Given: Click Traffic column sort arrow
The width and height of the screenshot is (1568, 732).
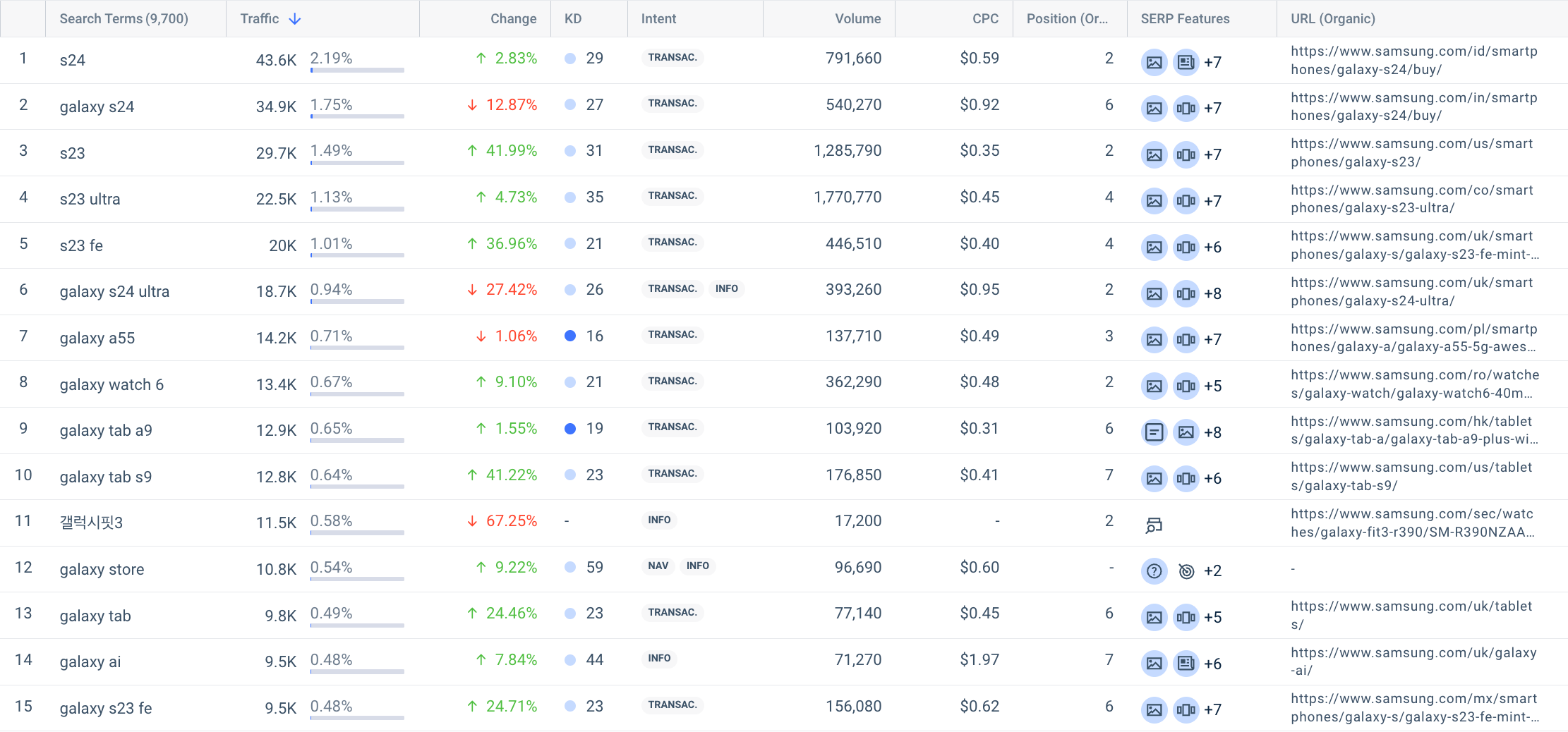Looking at the screenshot, I should click(295, 19).
